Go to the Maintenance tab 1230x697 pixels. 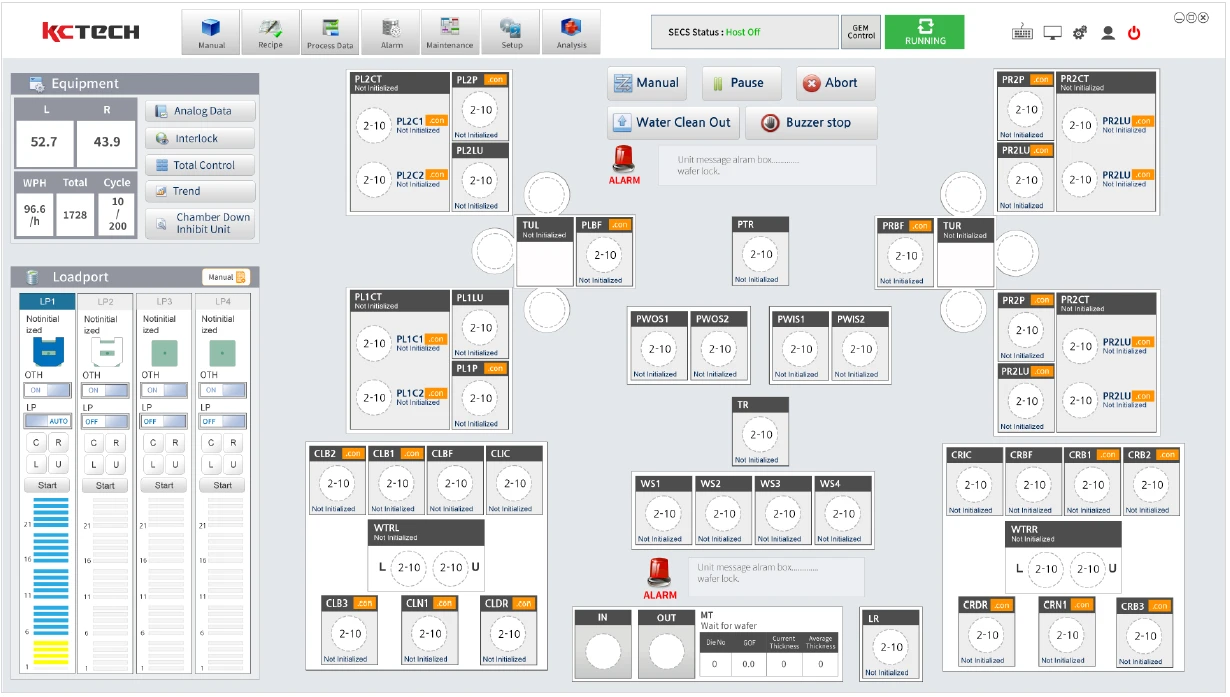pos(450,32)
